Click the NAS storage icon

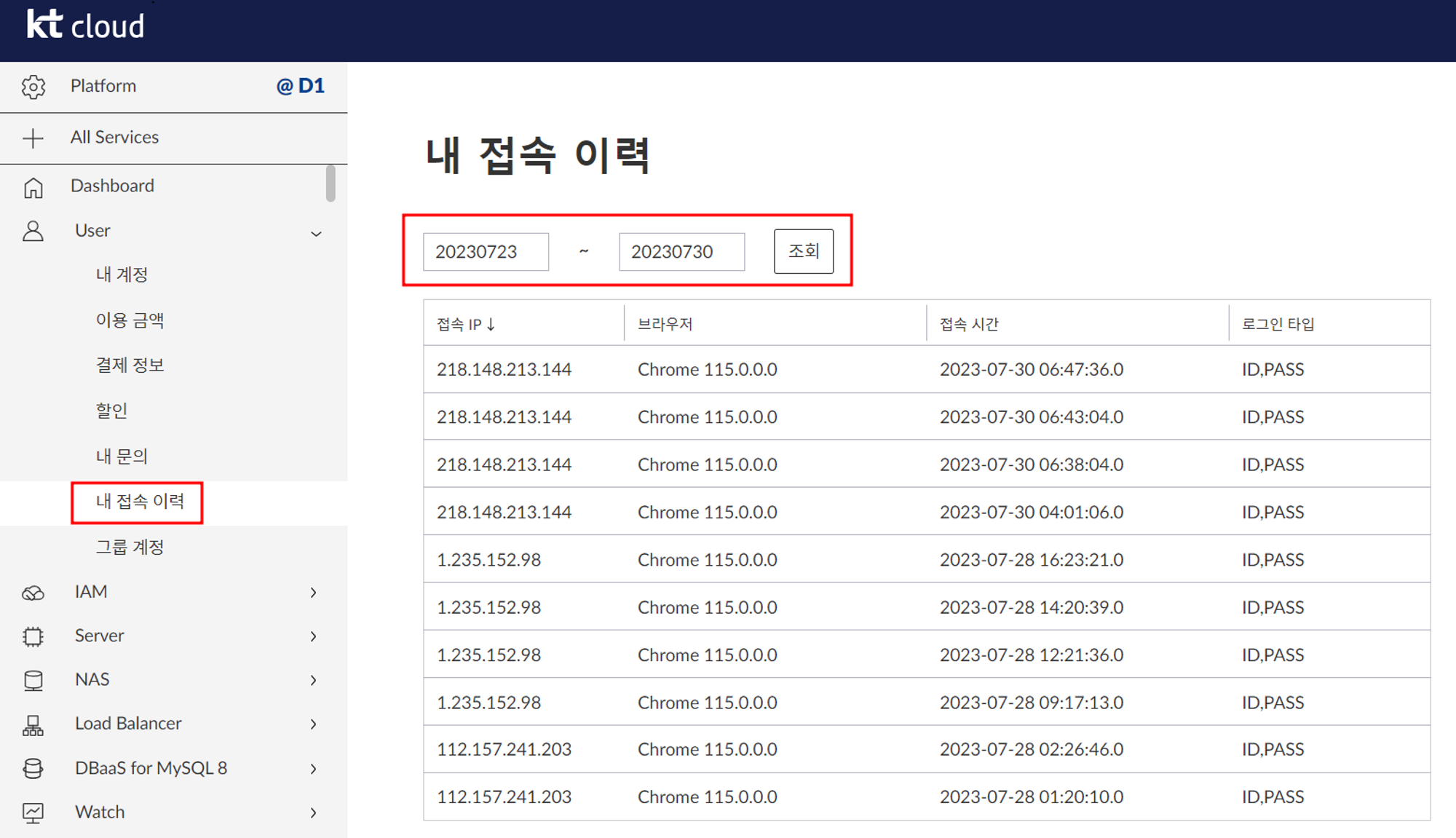tap(33, 679)
